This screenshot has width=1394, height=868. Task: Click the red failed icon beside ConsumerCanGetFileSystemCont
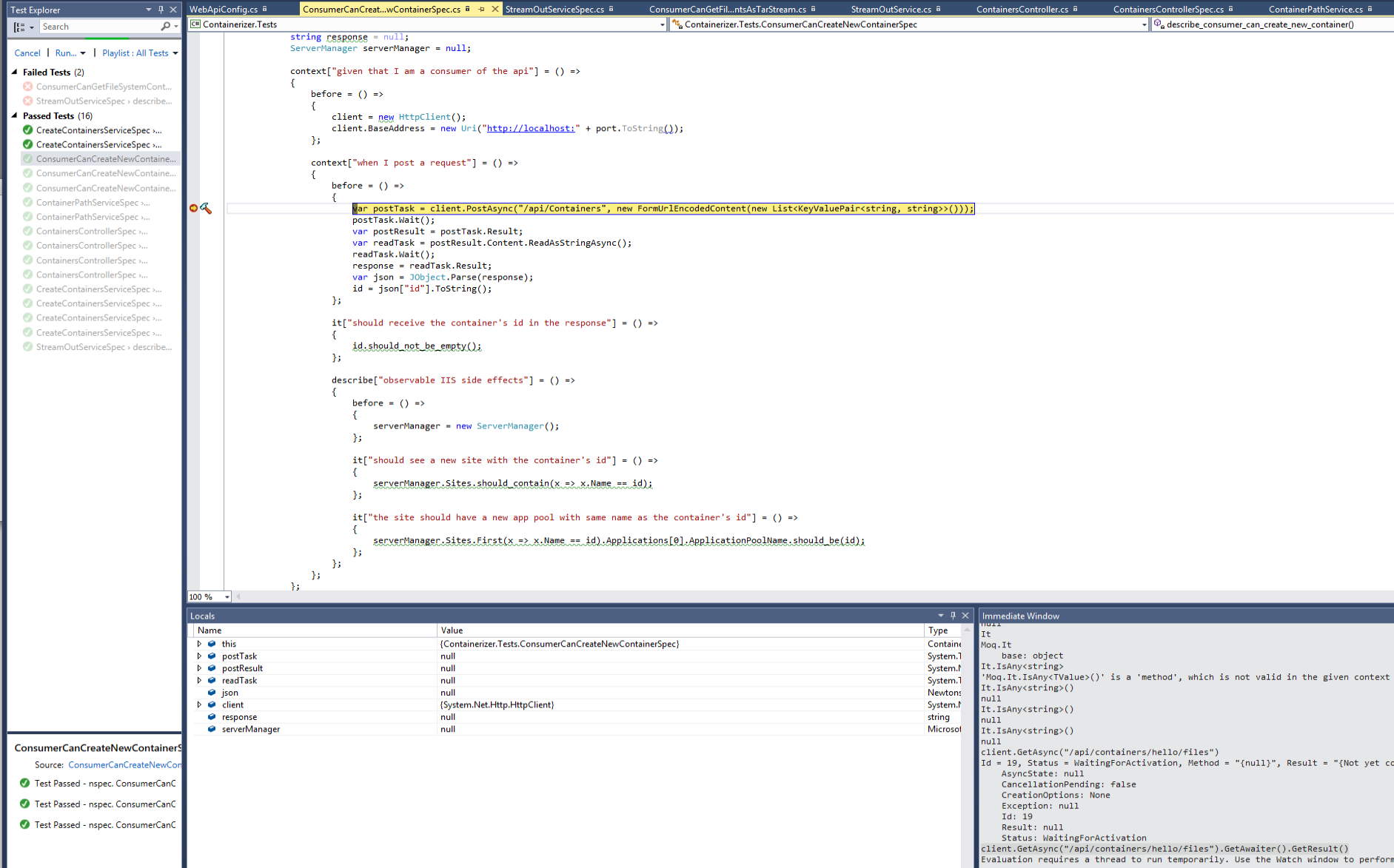(28, 87)
